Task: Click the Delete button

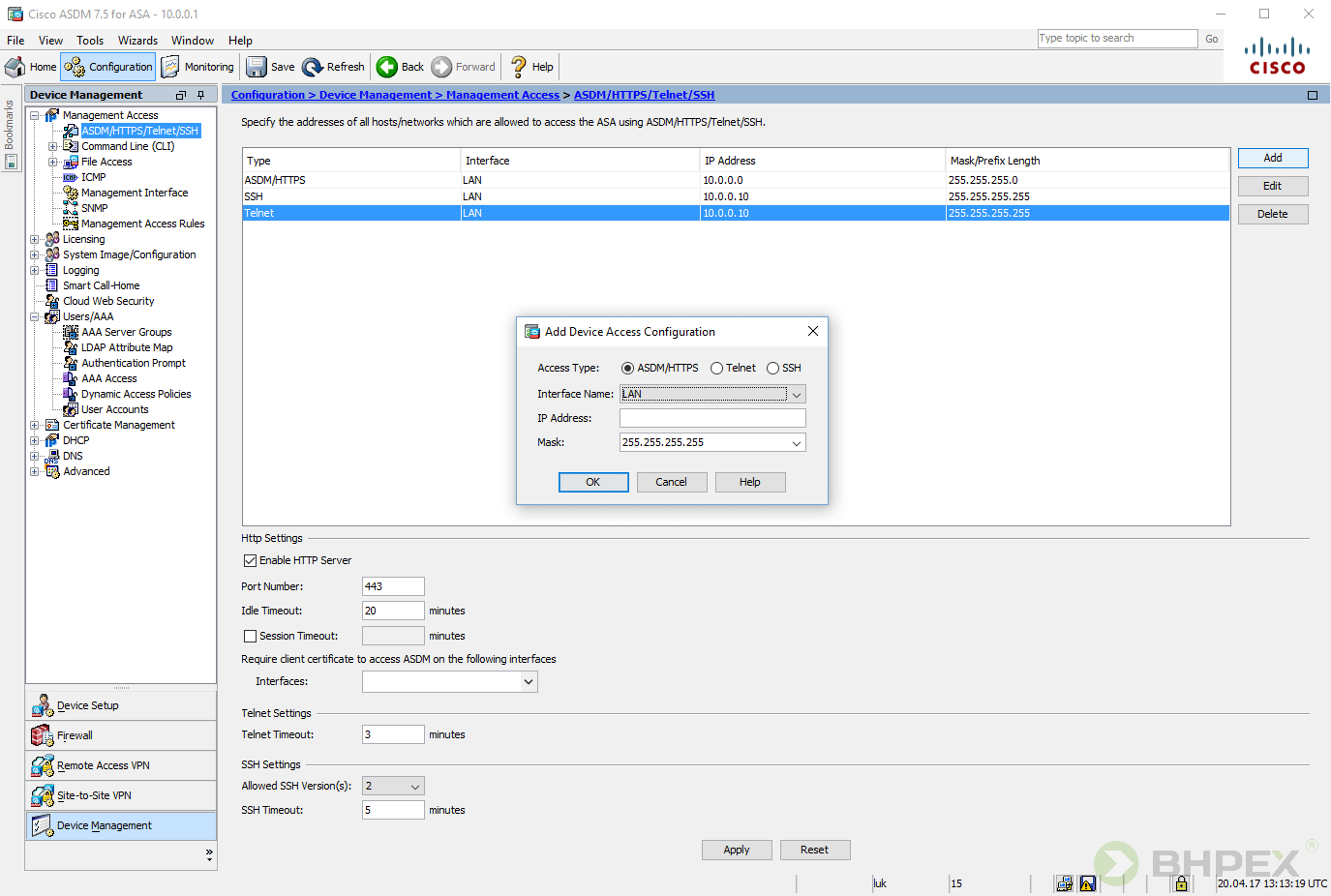Action: tap(1273, 214)
